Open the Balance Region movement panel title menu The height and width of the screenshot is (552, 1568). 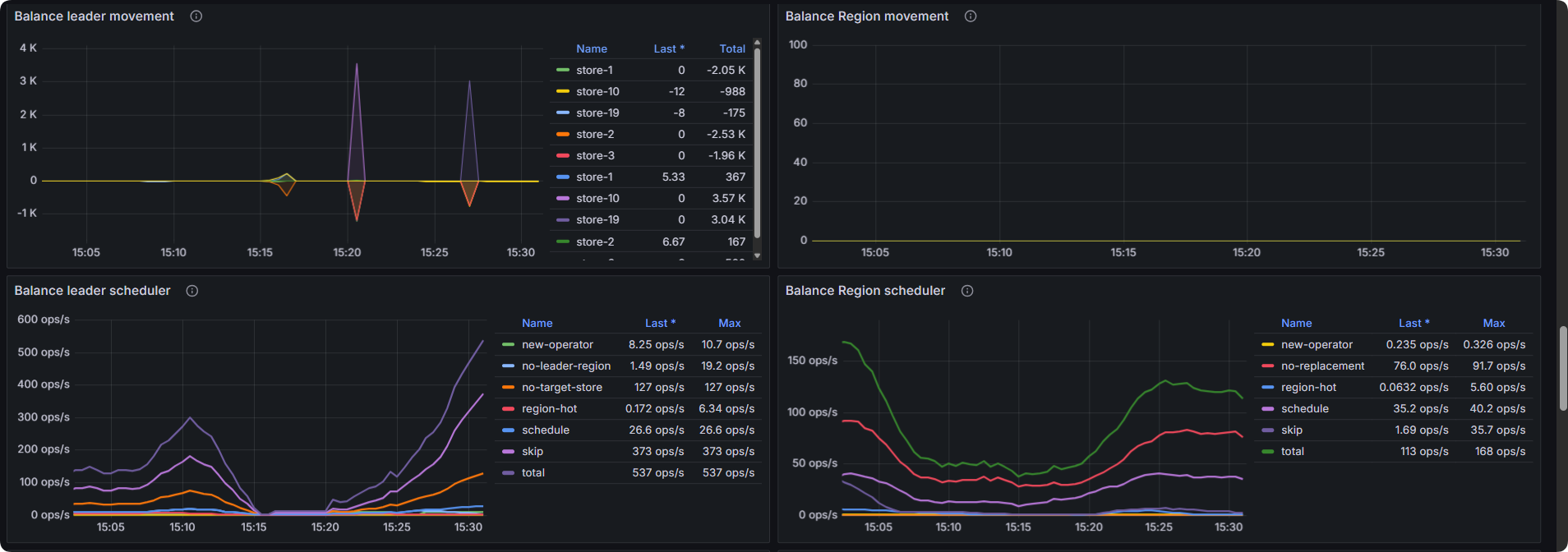coord(866,16)
